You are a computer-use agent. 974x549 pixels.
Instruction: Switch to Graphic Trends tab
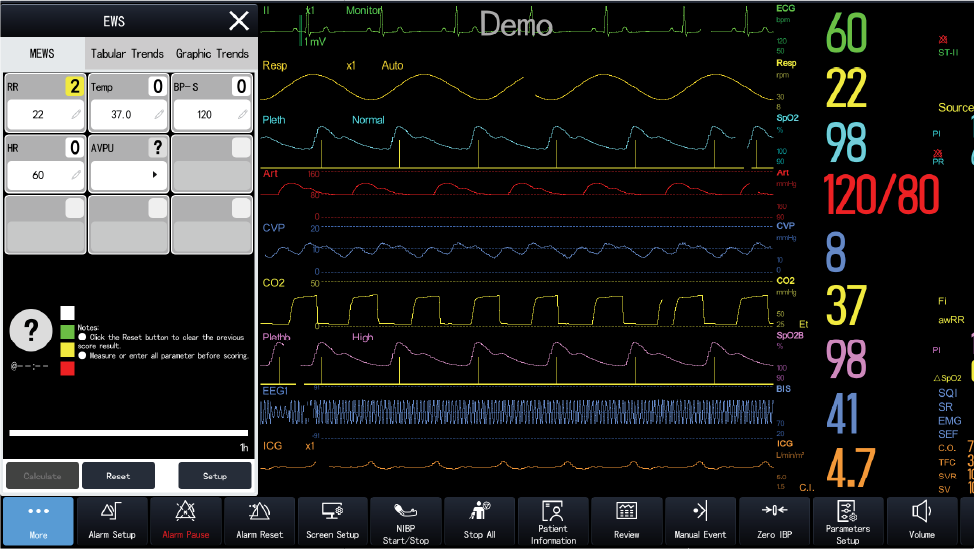[212, 53]
